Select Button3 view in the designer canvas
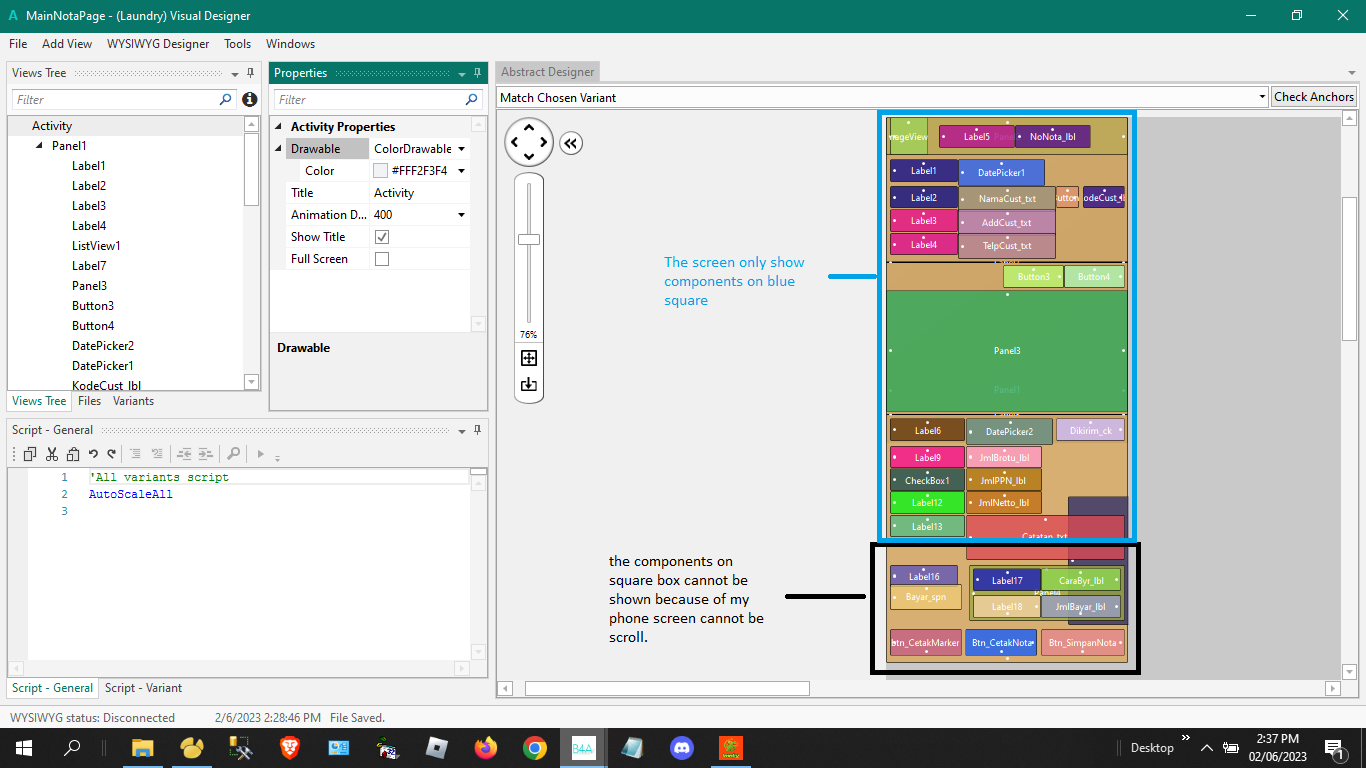Screen dimensions: 1366x768 point(1034,277)
